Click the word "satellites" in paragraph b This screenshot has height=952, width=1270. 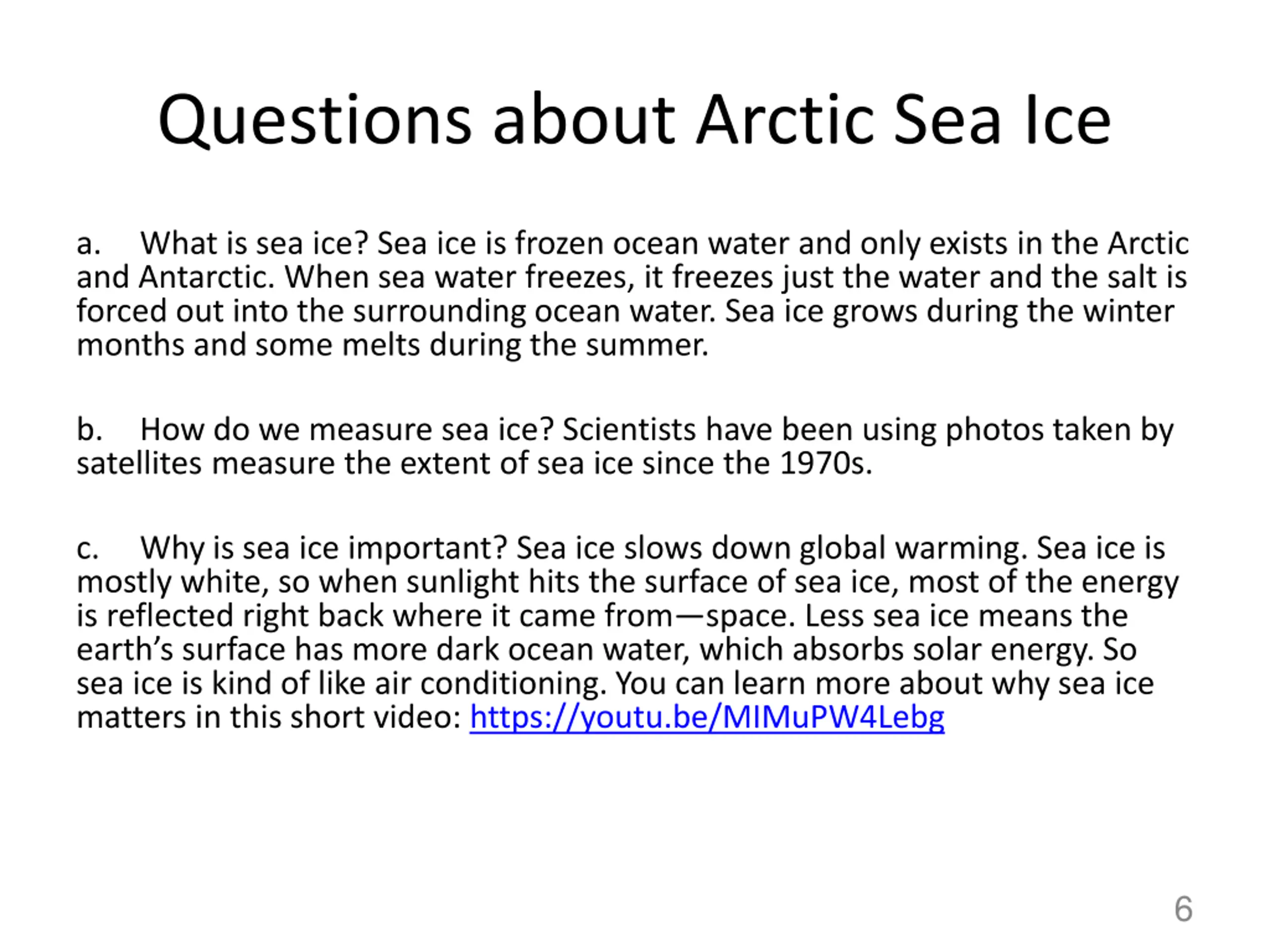tap(139, 463)
